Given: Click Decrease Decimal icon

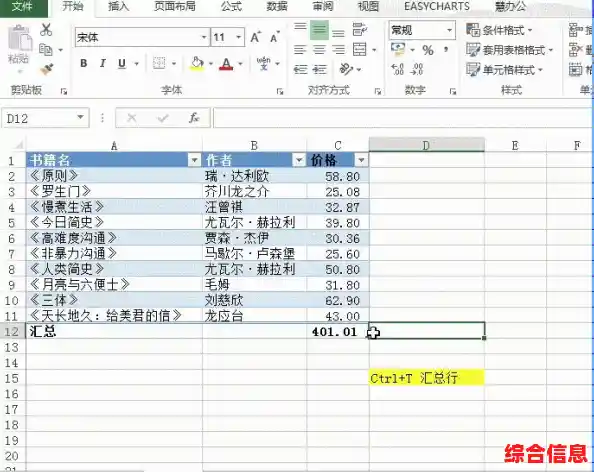Looking at the screenshot, I should (417, 69).
